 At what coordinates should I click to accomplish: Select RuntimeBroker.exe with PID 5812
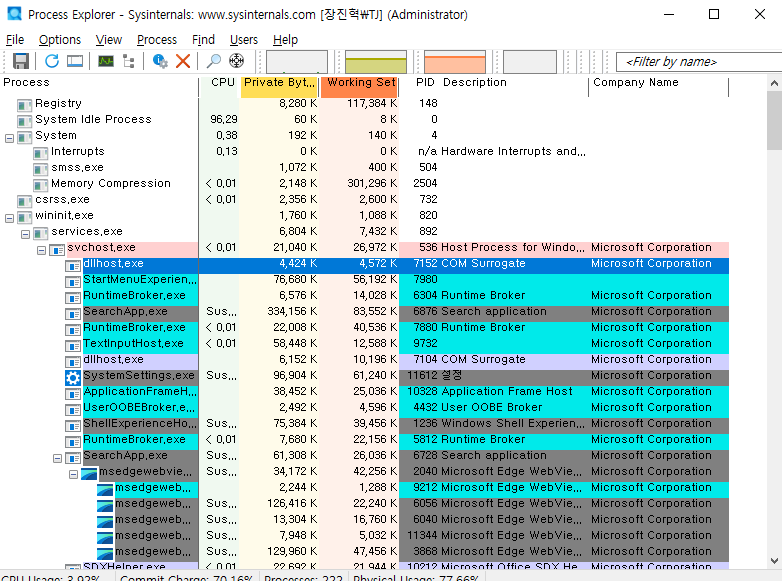pos(364,439)
